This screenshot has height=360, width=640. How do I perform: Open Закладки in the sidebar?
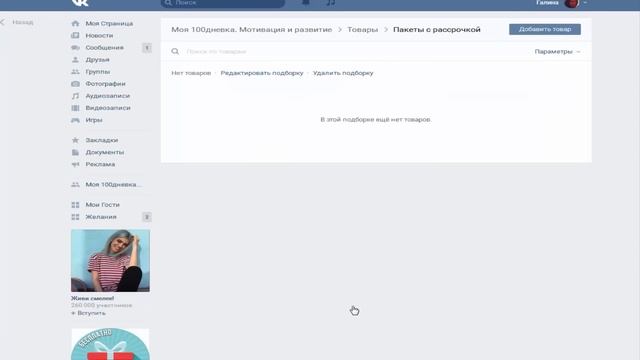pyautogui.click(x=102, y=140)
